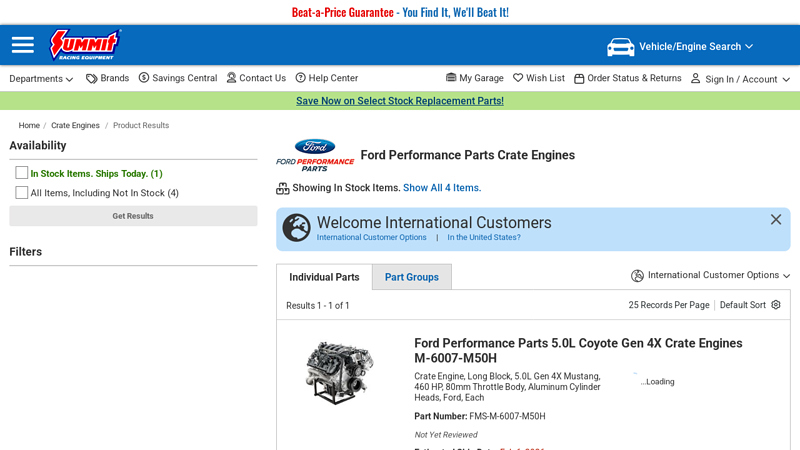This screenshot has width=800, height=450.
Task: Click Results 1 - 1 of 1 text
Action: 317,306
